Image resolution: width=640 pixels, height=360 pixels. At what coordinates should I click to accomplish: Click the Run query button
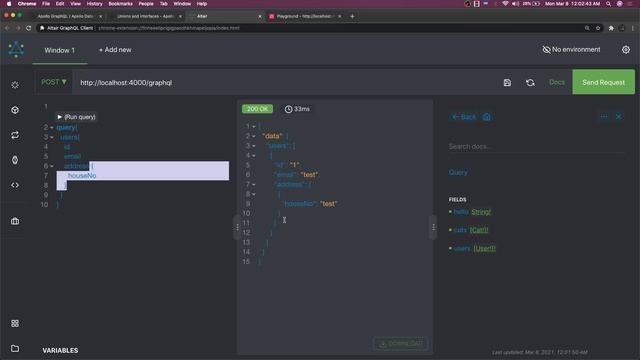76,117
